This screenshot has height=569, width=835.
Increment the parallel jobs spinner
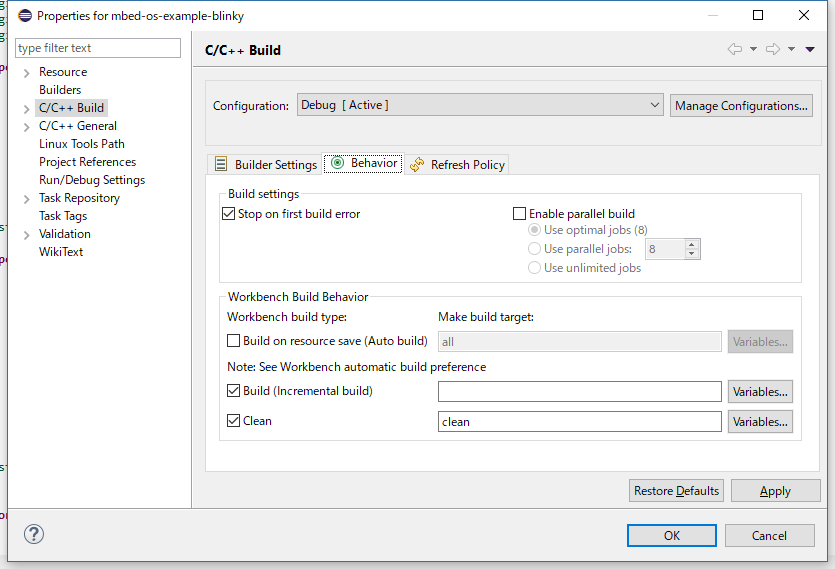[692, 245]
